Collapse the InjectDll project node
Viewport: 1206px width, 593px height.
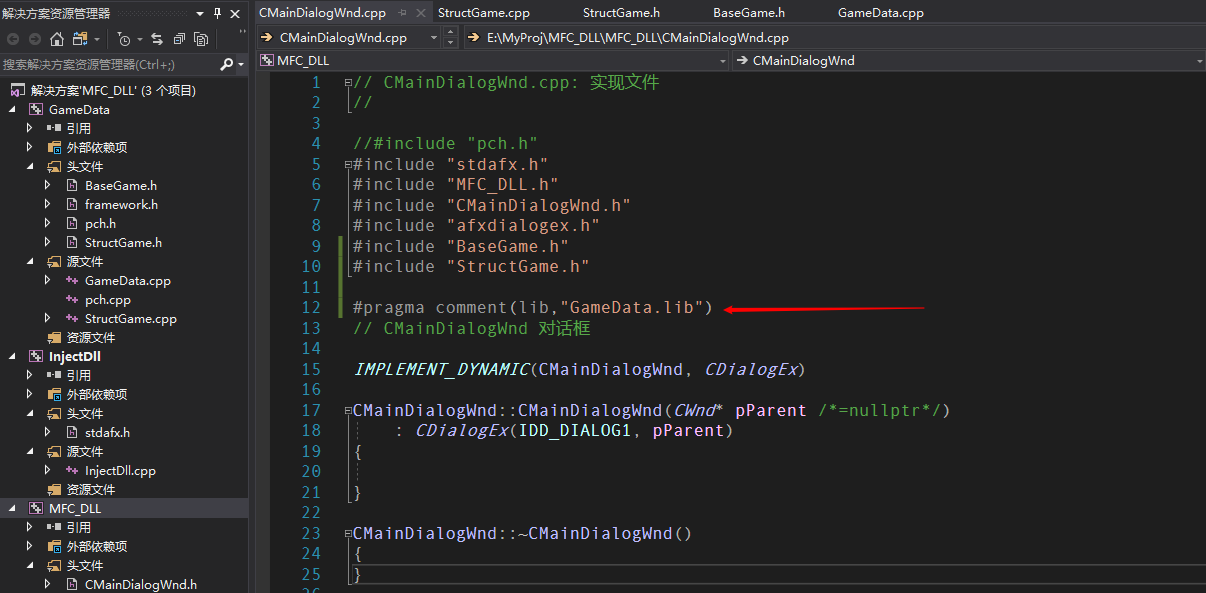[12, 356]
